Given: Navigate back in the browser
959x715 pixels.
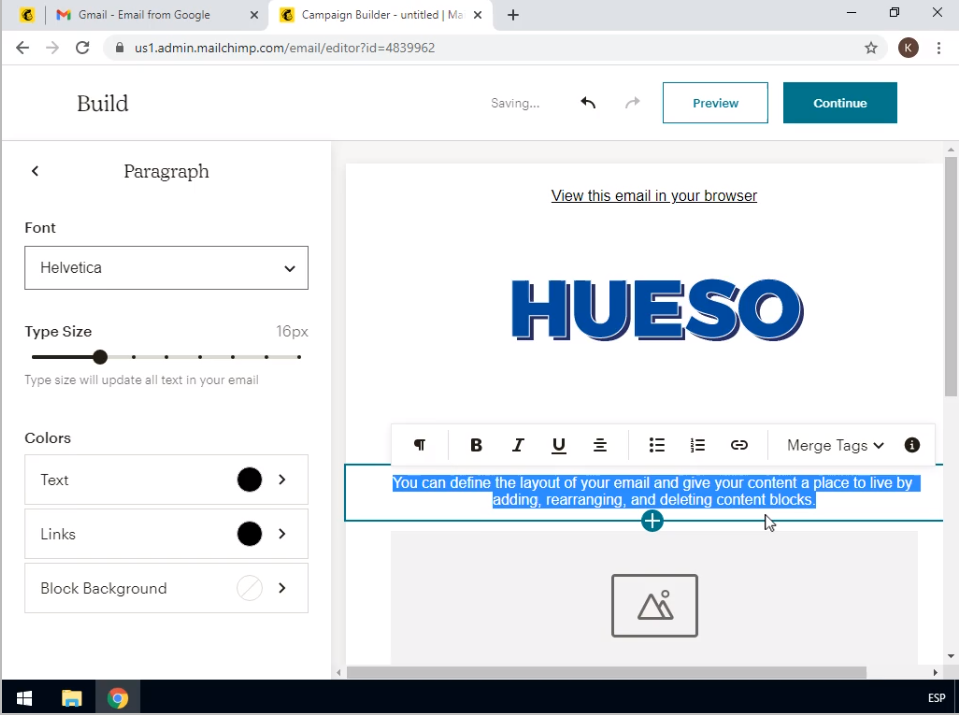Looking at the screenshot, I should point(23,48).
